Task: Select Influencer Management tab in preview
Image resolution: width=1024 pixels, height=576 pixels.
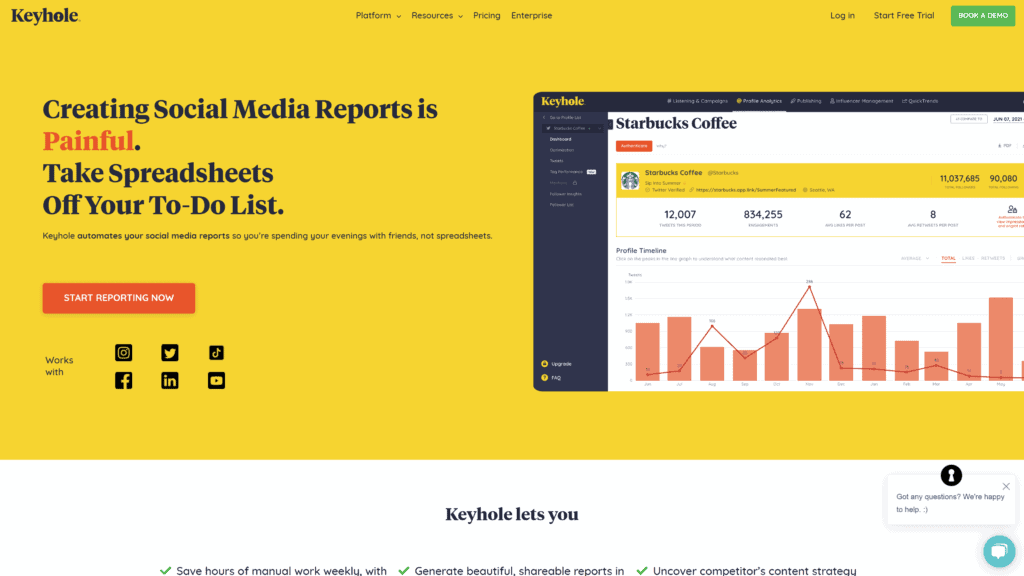Action: 861,101
